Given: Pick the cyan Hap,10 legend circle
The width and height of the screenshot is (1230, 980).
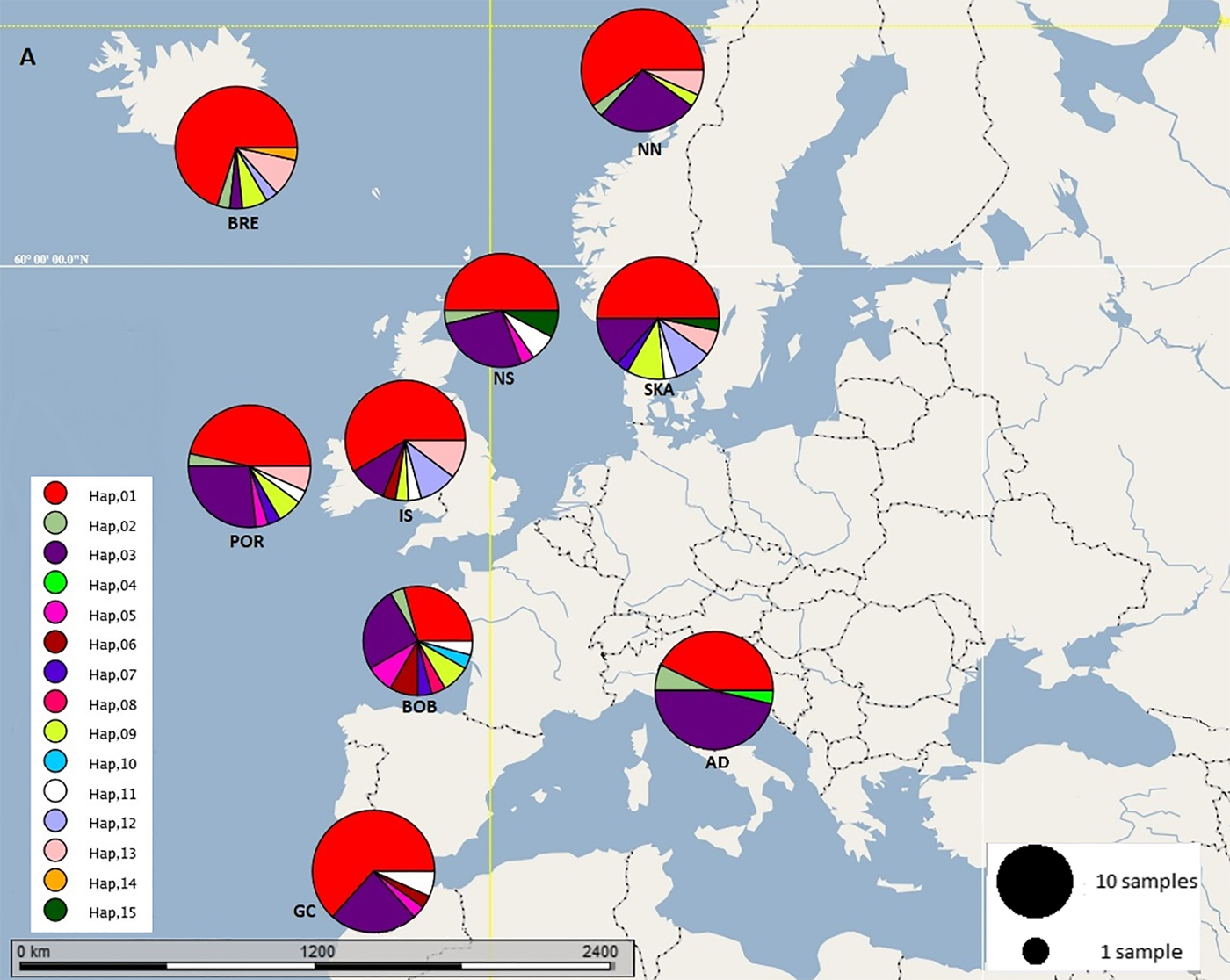Looking at the screenshot, I should pyautogui.click(x=55, y=763).
